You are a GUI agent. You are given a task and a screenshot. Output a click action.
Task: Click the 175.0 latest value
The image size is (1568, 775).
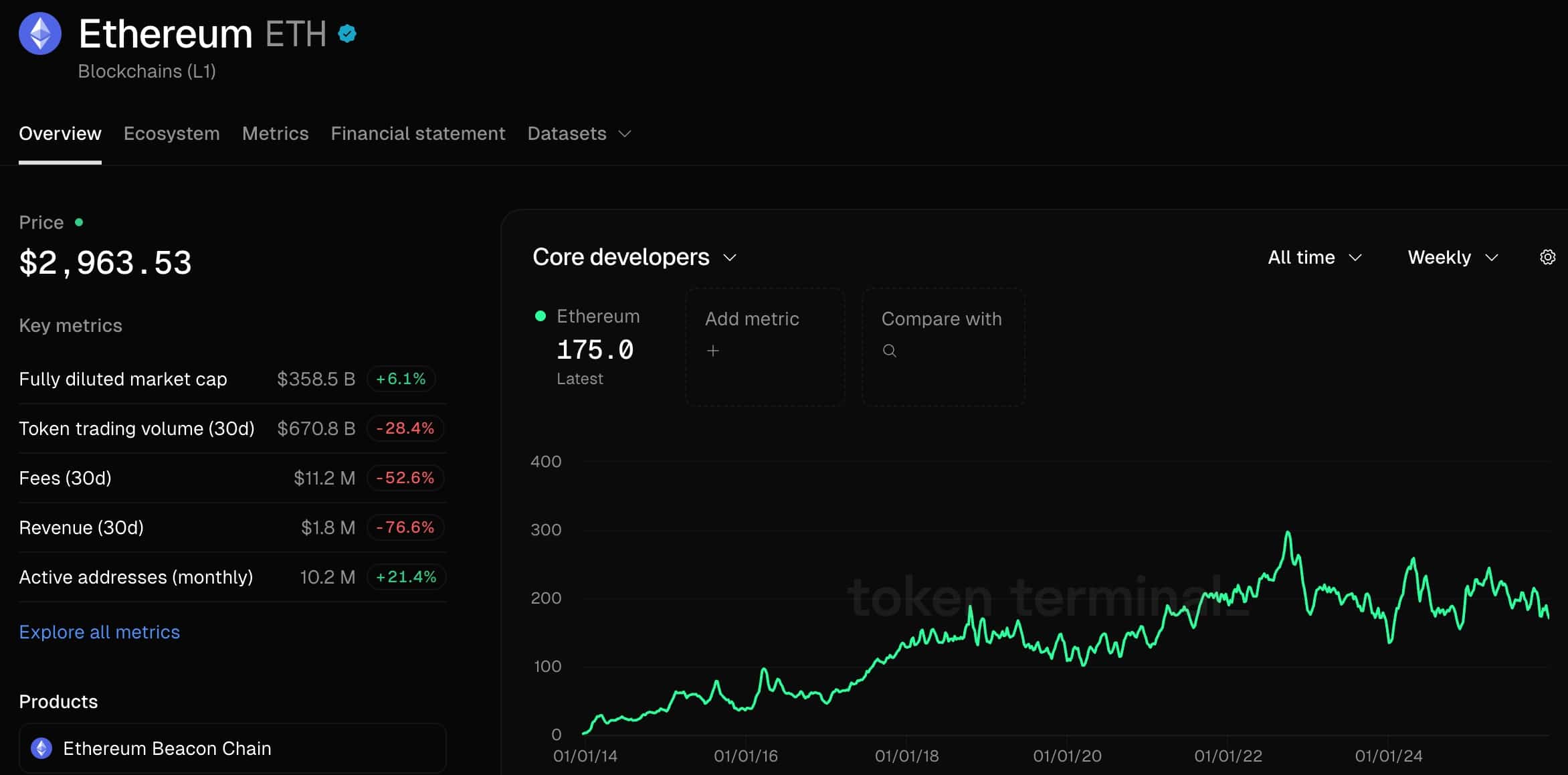(595, 350)
